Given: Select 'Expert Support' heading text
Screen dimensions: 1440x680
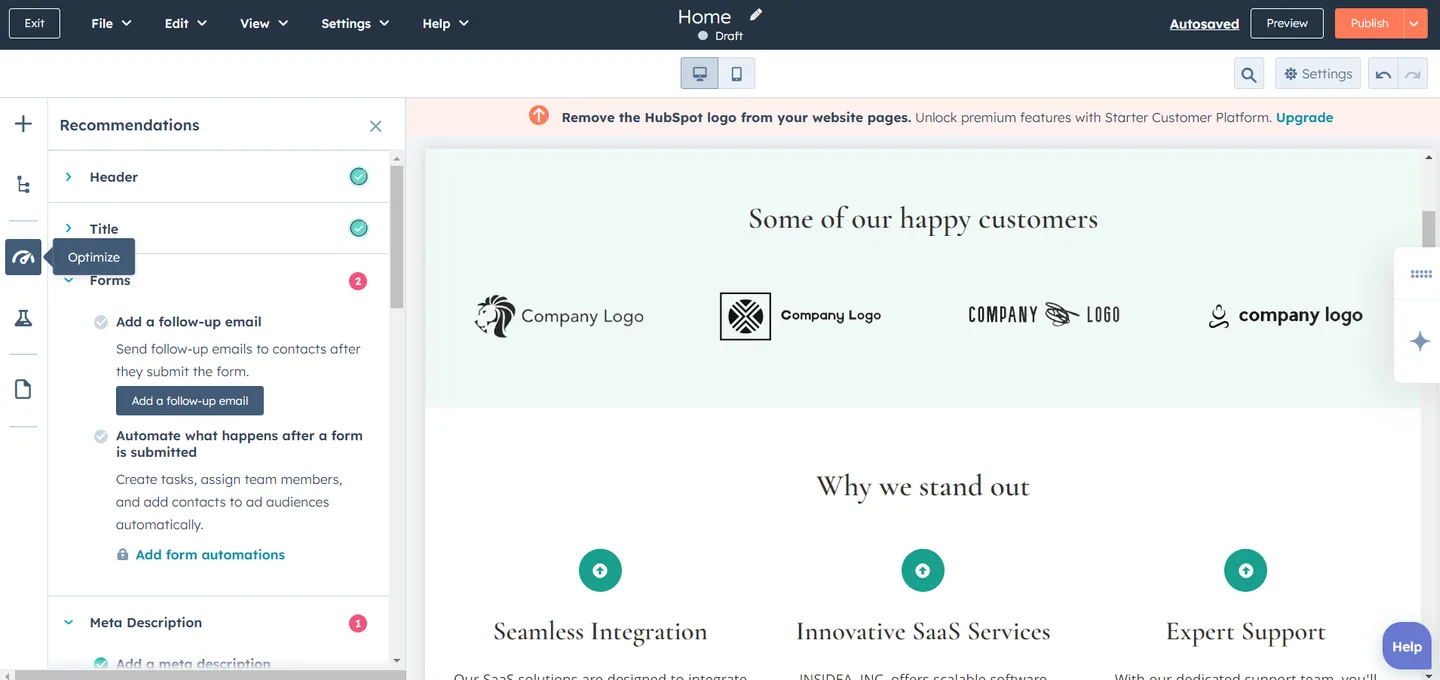Looking at the screenshot, I should coord(1246,632).
